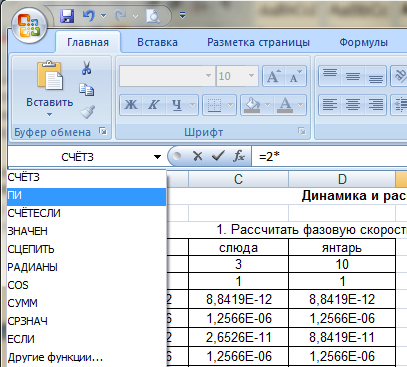Select column D header
Screen dimensions: 407x367
342,179
